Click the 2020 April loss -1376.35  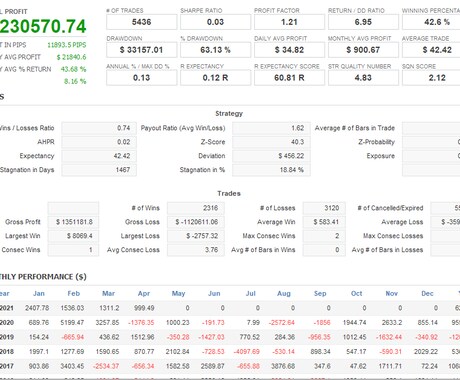(141, 323)
